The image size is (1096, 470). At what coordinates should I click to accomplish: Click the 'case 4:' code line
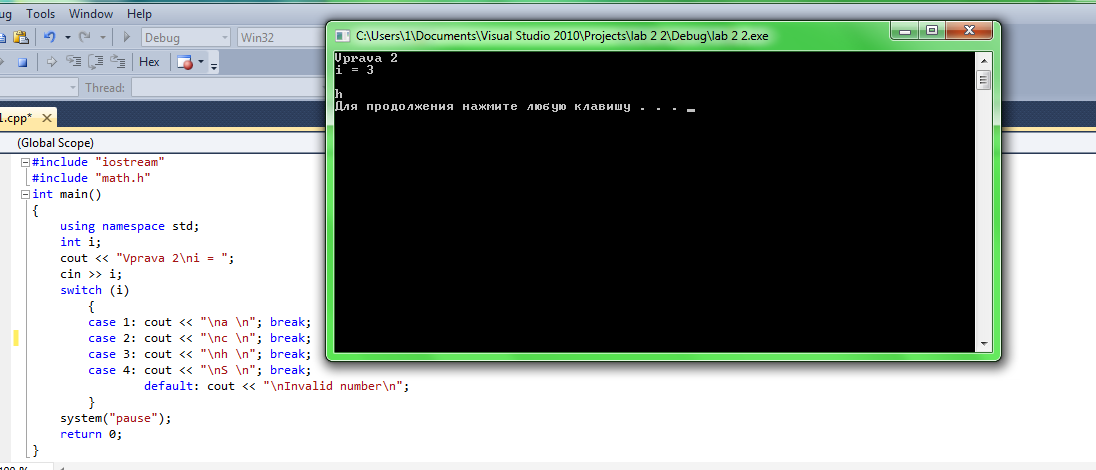(199, 370)
